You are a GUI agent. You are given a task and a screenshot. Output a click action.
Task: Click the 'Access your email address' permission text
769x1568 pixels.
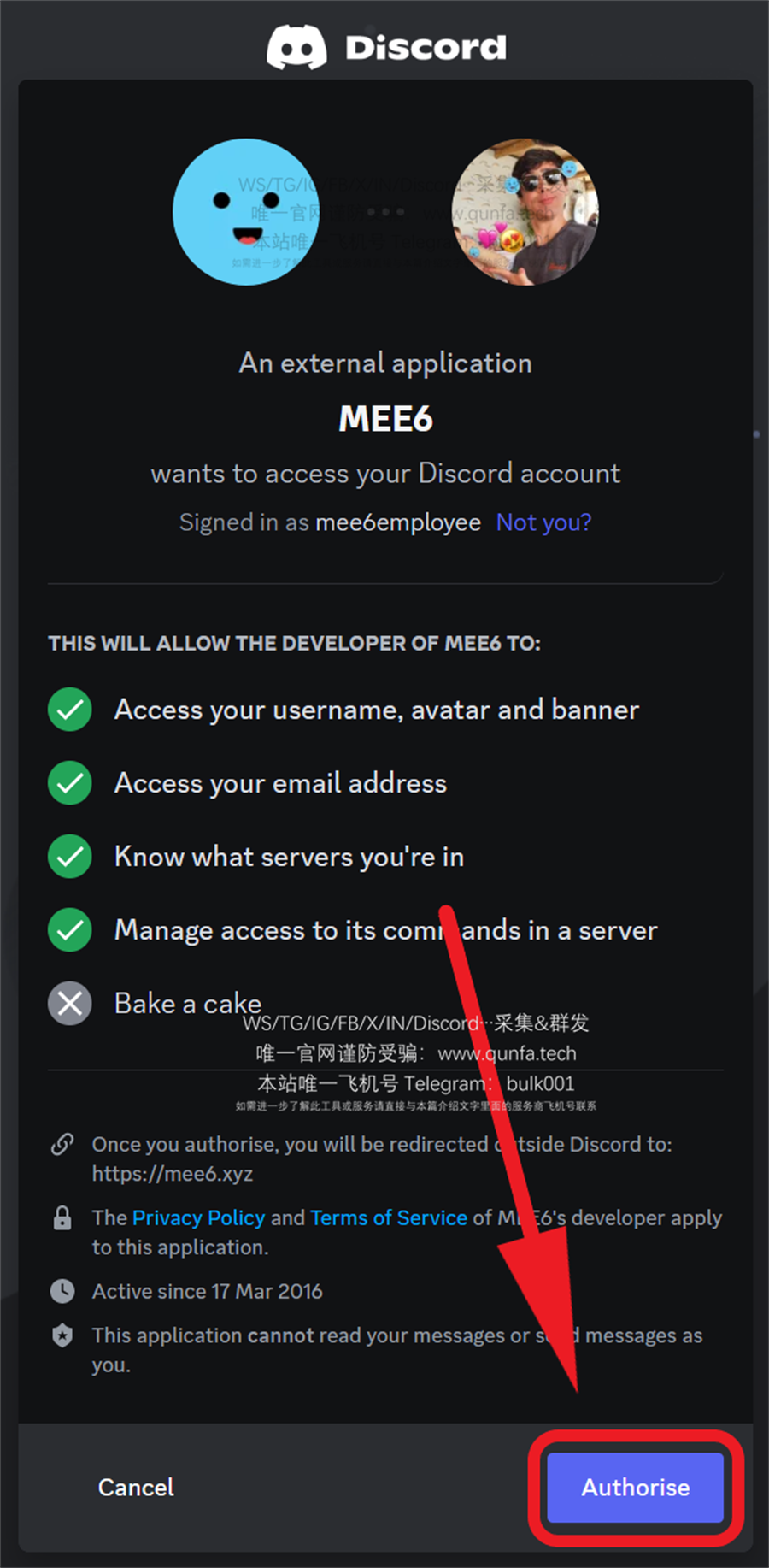click(280, 783)
